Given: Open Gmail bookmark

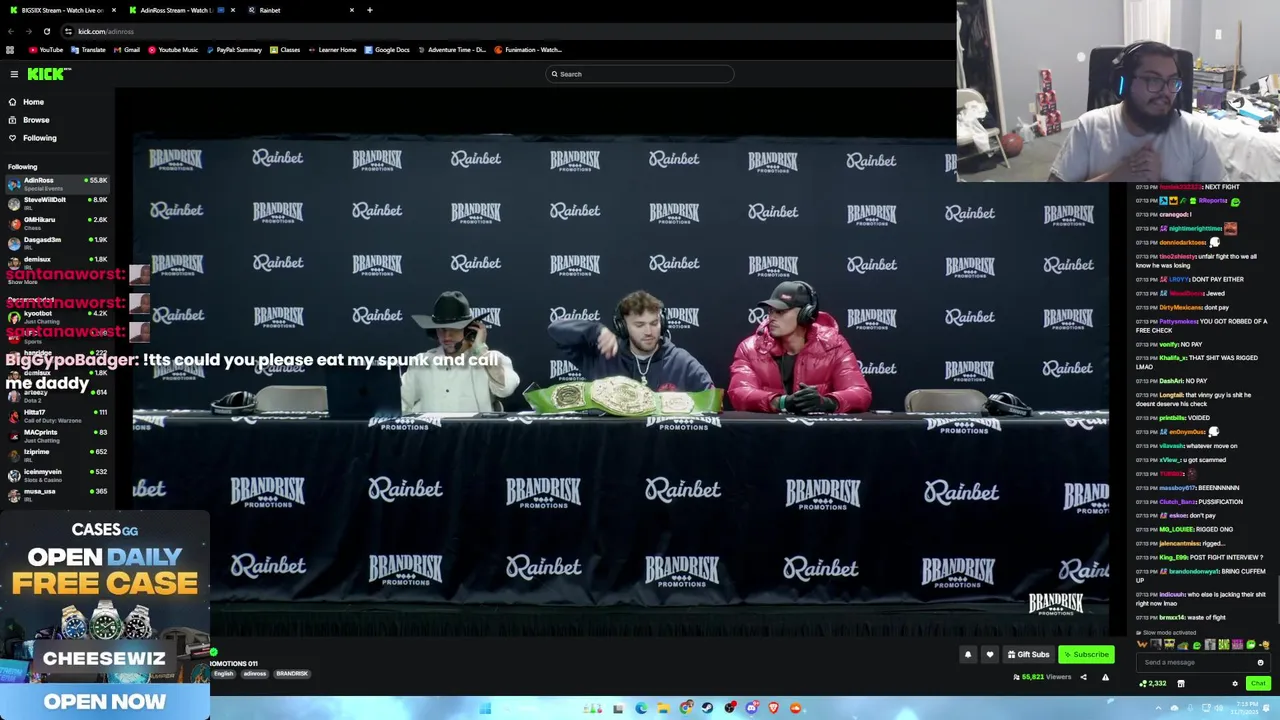Looking at the screenshot, I should (x=126, y=50).
